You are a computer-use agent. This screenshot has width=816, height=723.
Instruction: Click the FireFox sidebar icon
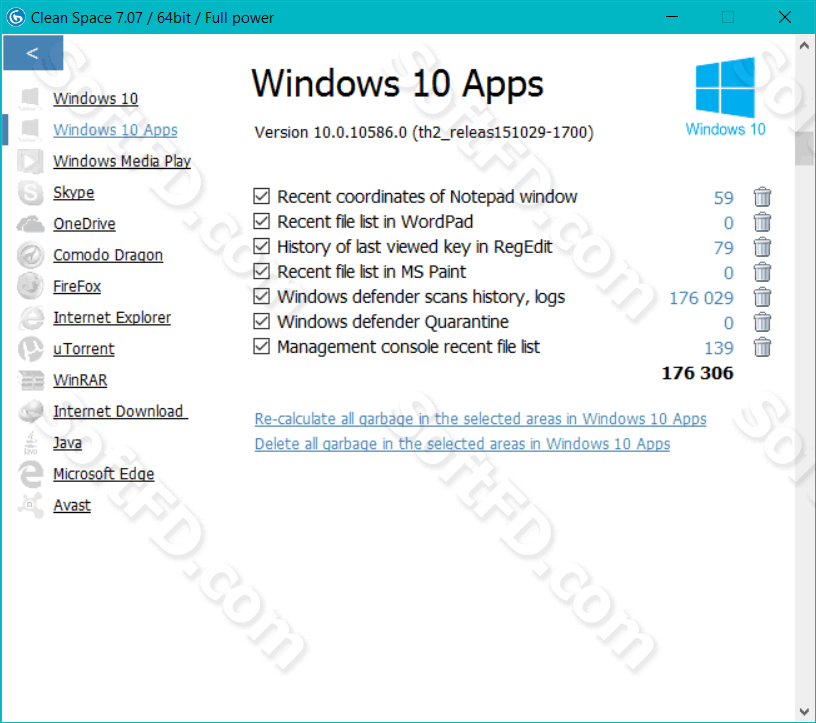(x=30, y=286)
